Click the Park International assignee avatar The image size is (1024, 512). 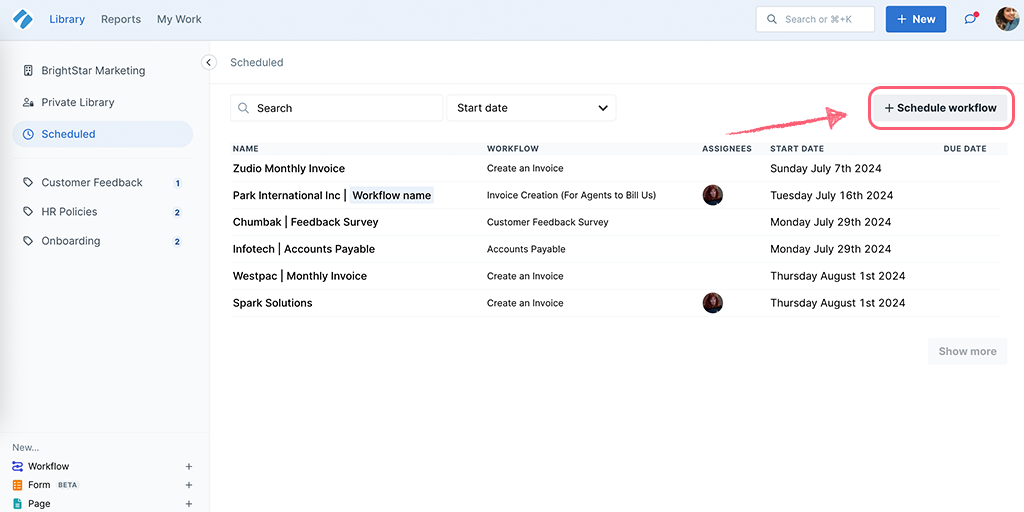pyautogui.click(x=712, y=195)
